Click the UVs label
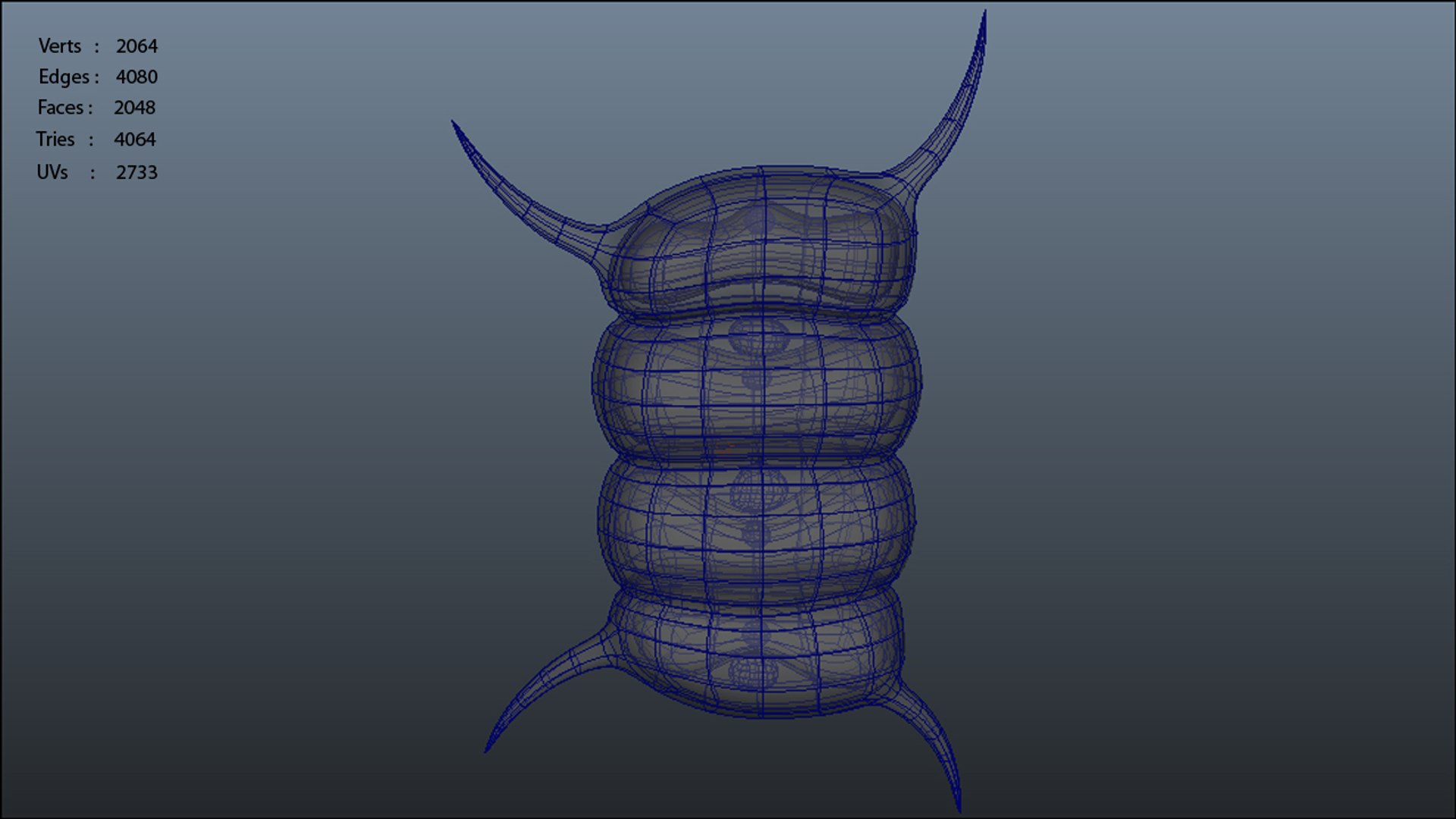 pyautogui.click(x=52, y=172)
